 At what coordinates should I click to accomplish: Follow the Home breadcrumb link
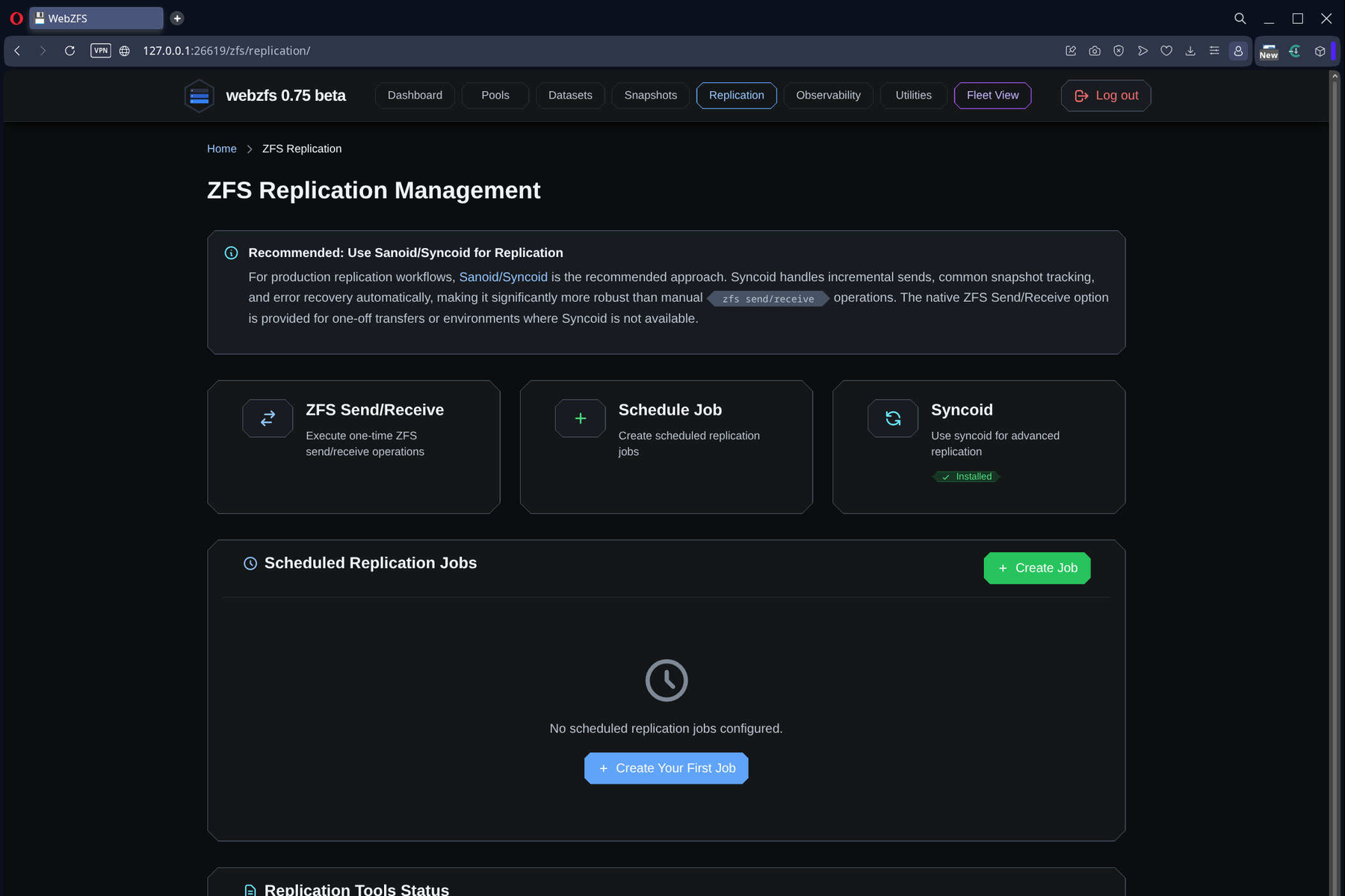click(x=222, y=149)
